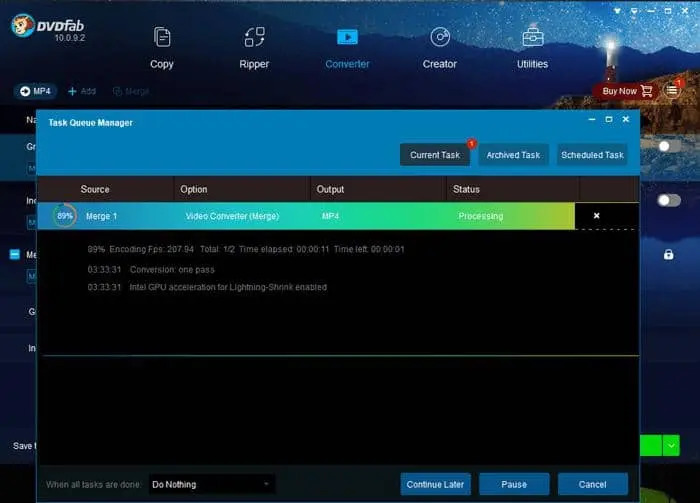Open the MP4 profile selector

34,91
